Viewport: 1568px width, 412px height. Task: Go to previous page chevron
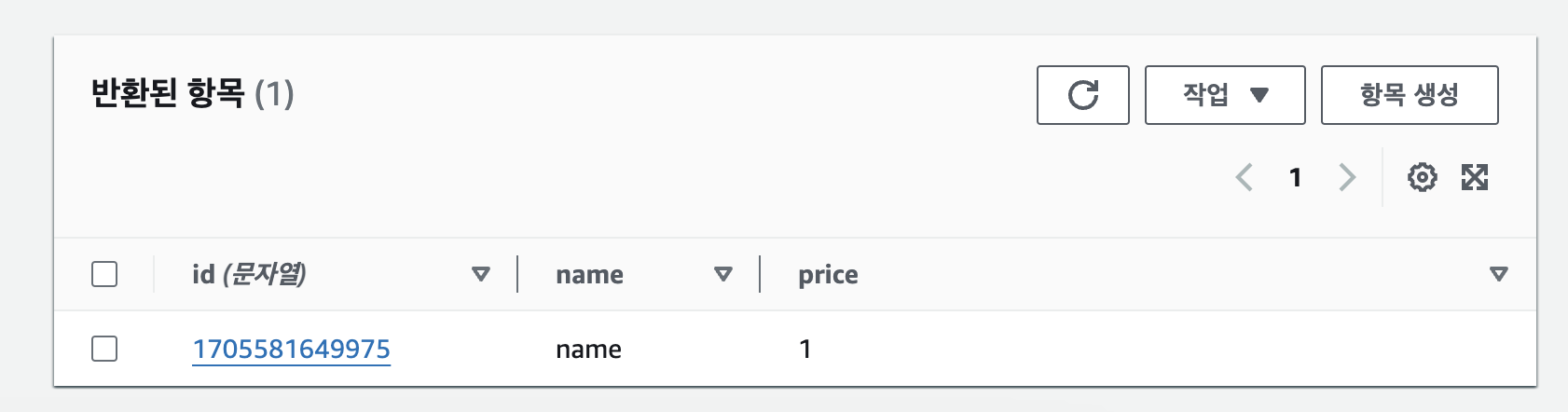click(x=1244, y=177)
